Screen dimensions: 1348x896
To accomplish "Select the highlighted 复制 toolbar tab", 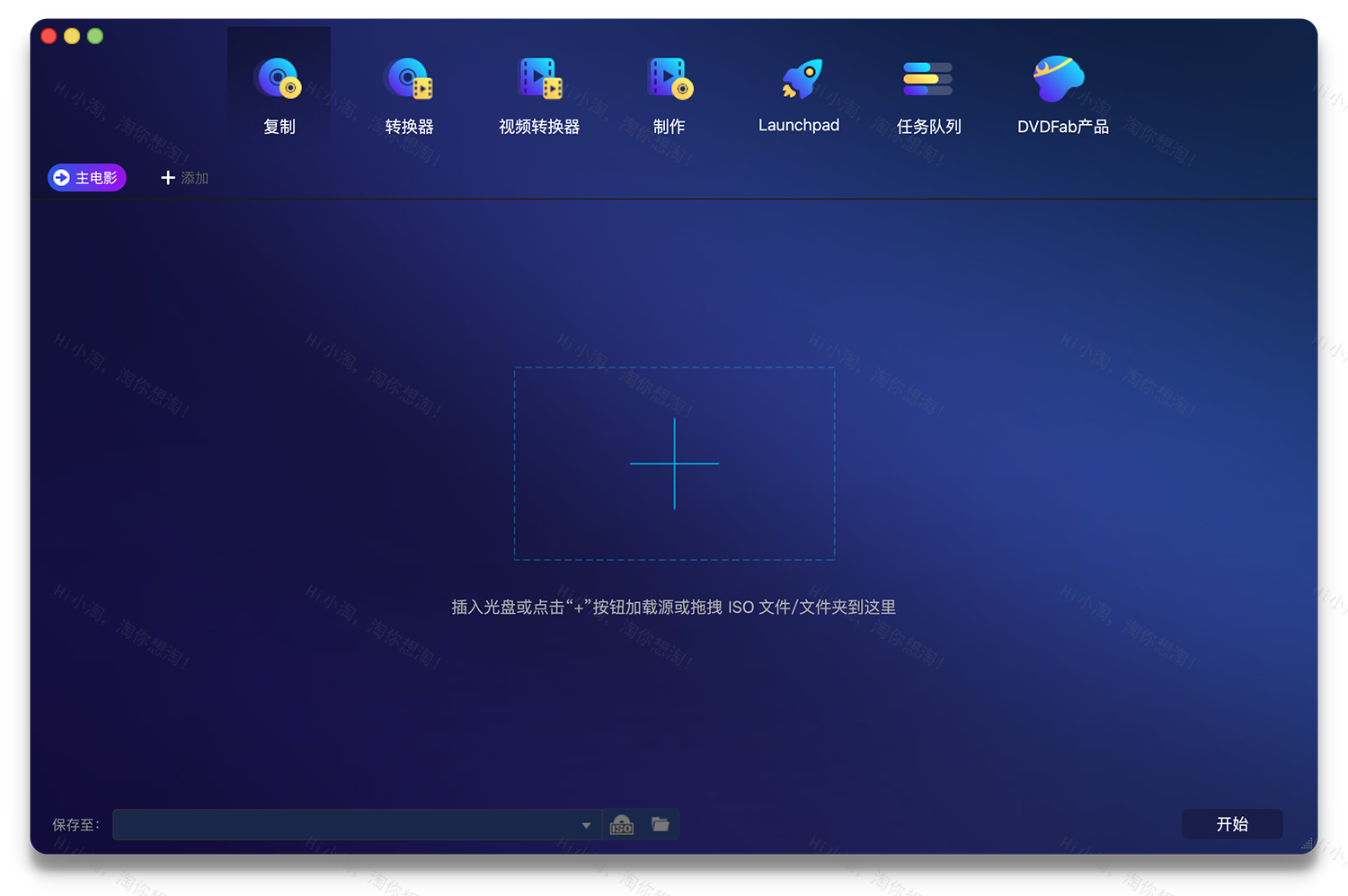I will [279, 126].
